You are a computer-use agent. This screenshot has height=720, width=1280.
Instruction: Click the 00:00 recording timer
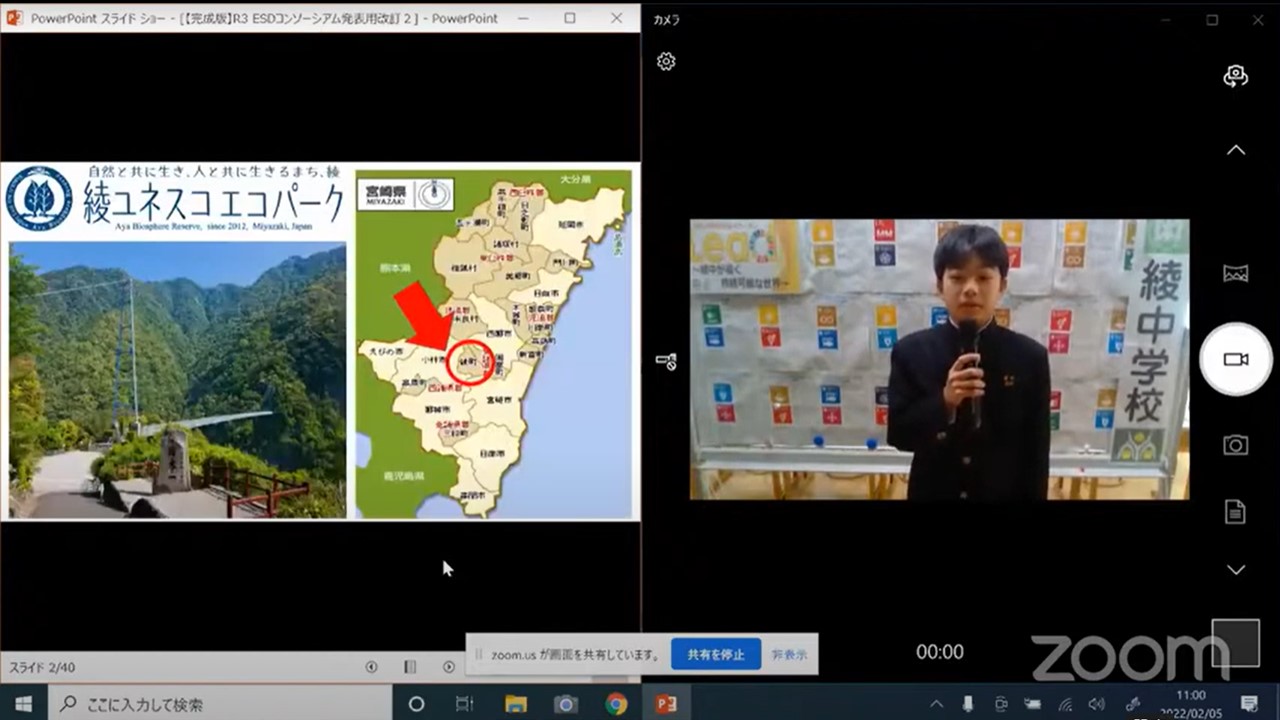click(940, 652)
